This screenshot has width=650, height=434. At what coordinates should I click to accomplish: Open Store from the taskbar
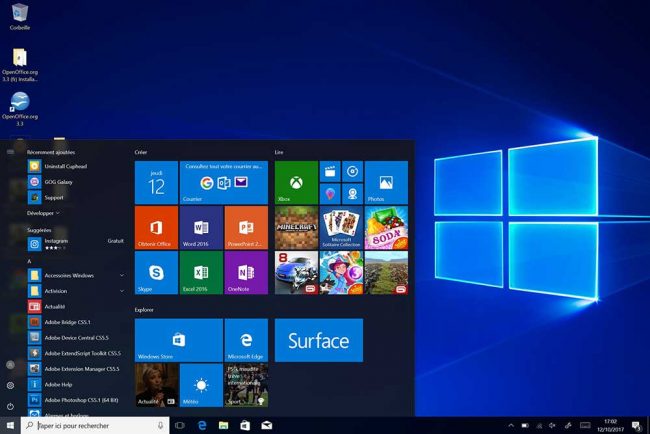pos(245,425)
